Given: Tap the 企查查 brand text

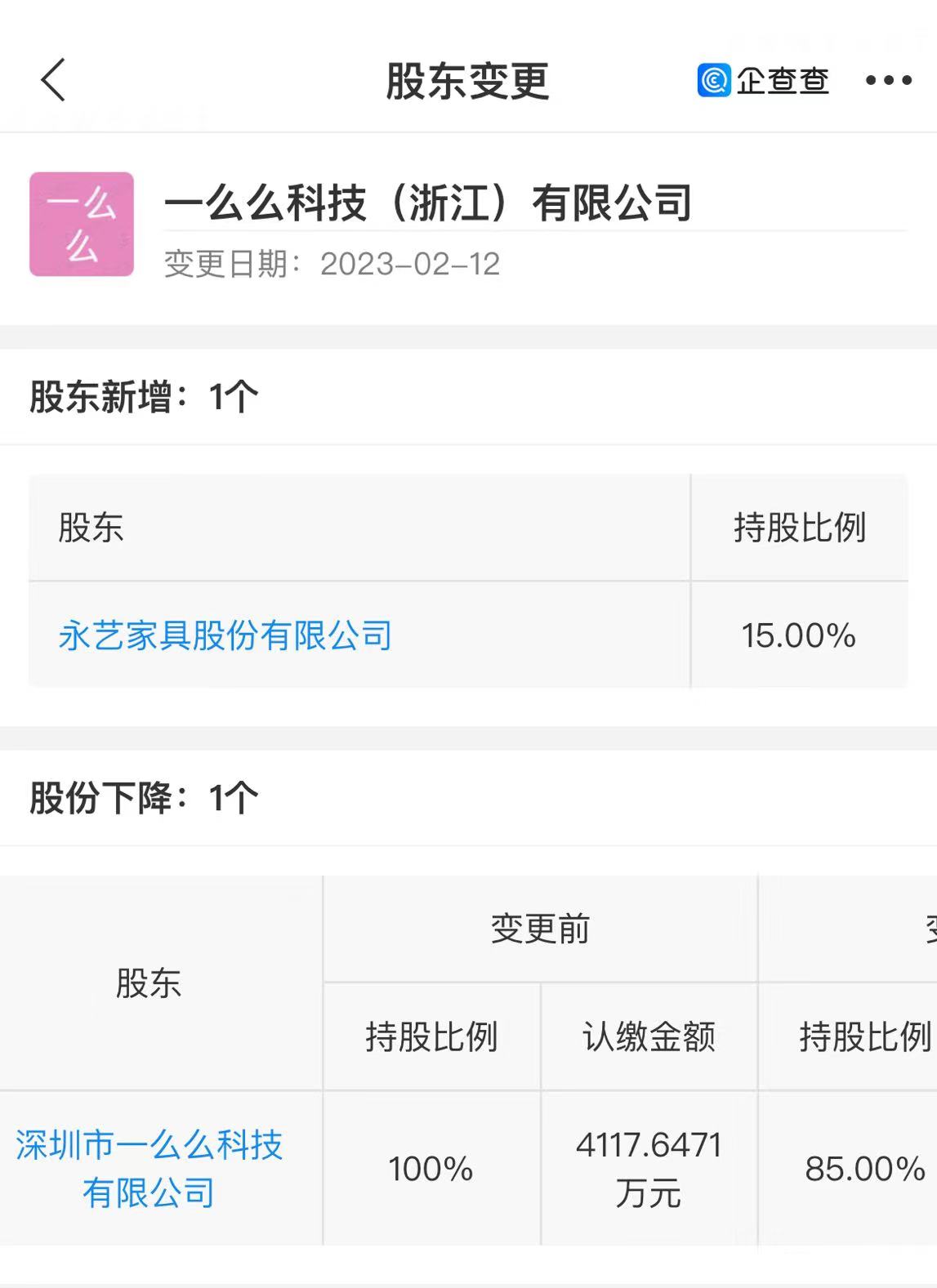Looking at the screenshot, I should 783,80.
